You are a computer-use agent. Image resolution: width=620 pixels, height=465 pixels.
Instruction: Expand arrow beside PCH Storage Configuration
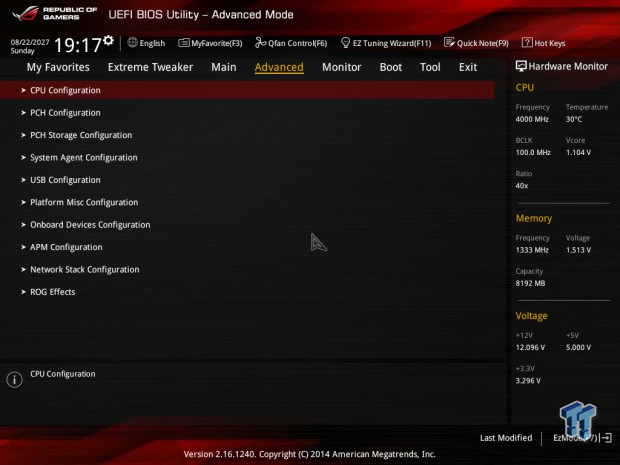23,135
